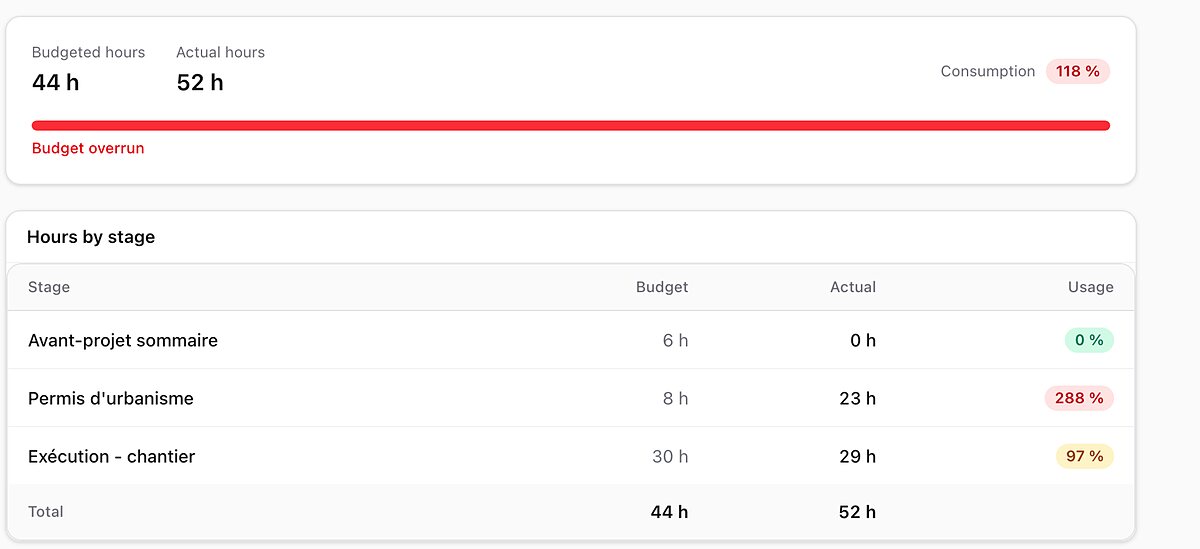Click the 118 % consumption badge
1200x549 pixels.
pyautogui.click(x=1078, y=71)
